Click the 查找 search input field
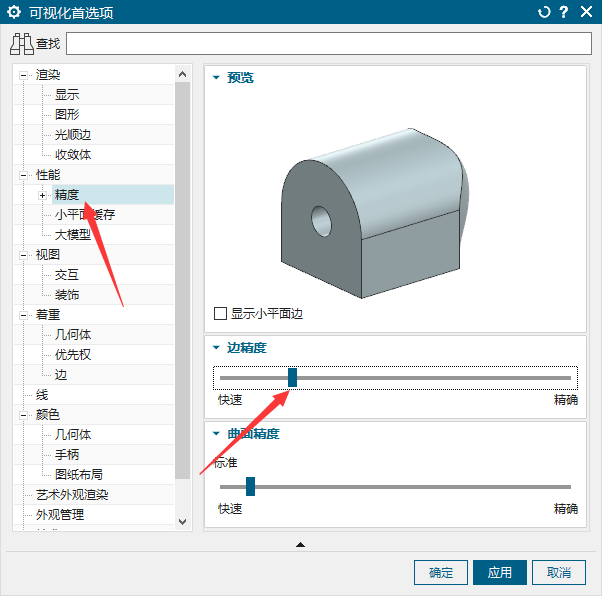602x596 pixels. [329, 44]
